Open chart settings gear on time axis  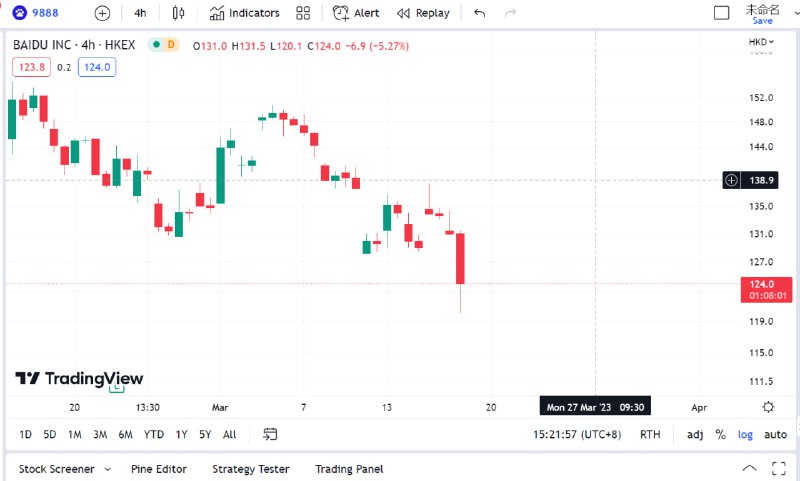tap(768, 407)
